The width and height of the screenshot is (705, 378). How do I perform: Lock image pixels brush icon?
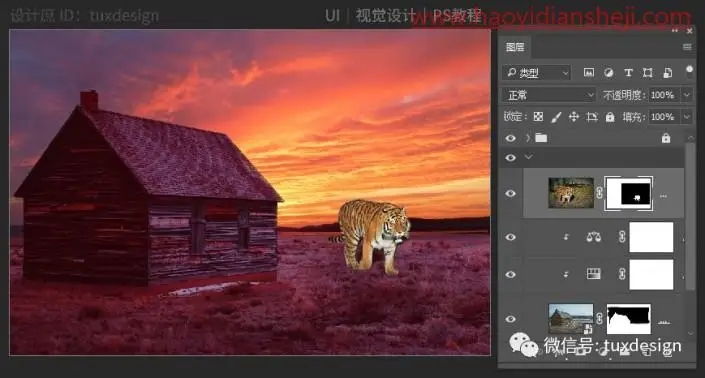(x=556, y=117)
